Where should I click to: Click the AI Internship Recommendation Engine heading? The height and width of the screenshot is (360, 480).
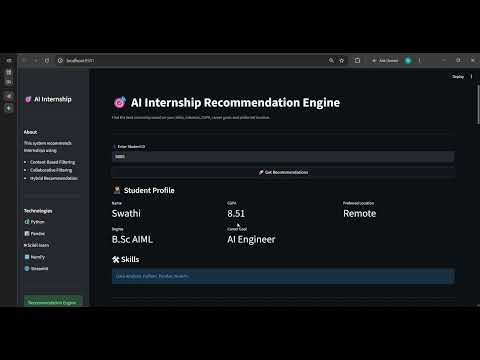235,103
